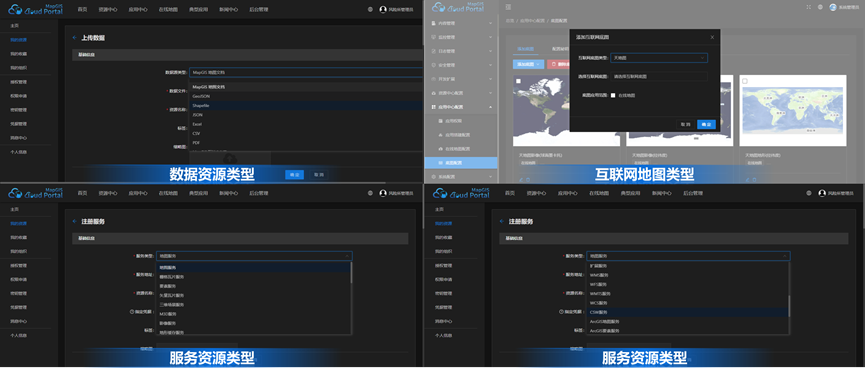865x385 pixels.
Task: Expand the 添加底图 dropdown button
Action: click(528, 65)
